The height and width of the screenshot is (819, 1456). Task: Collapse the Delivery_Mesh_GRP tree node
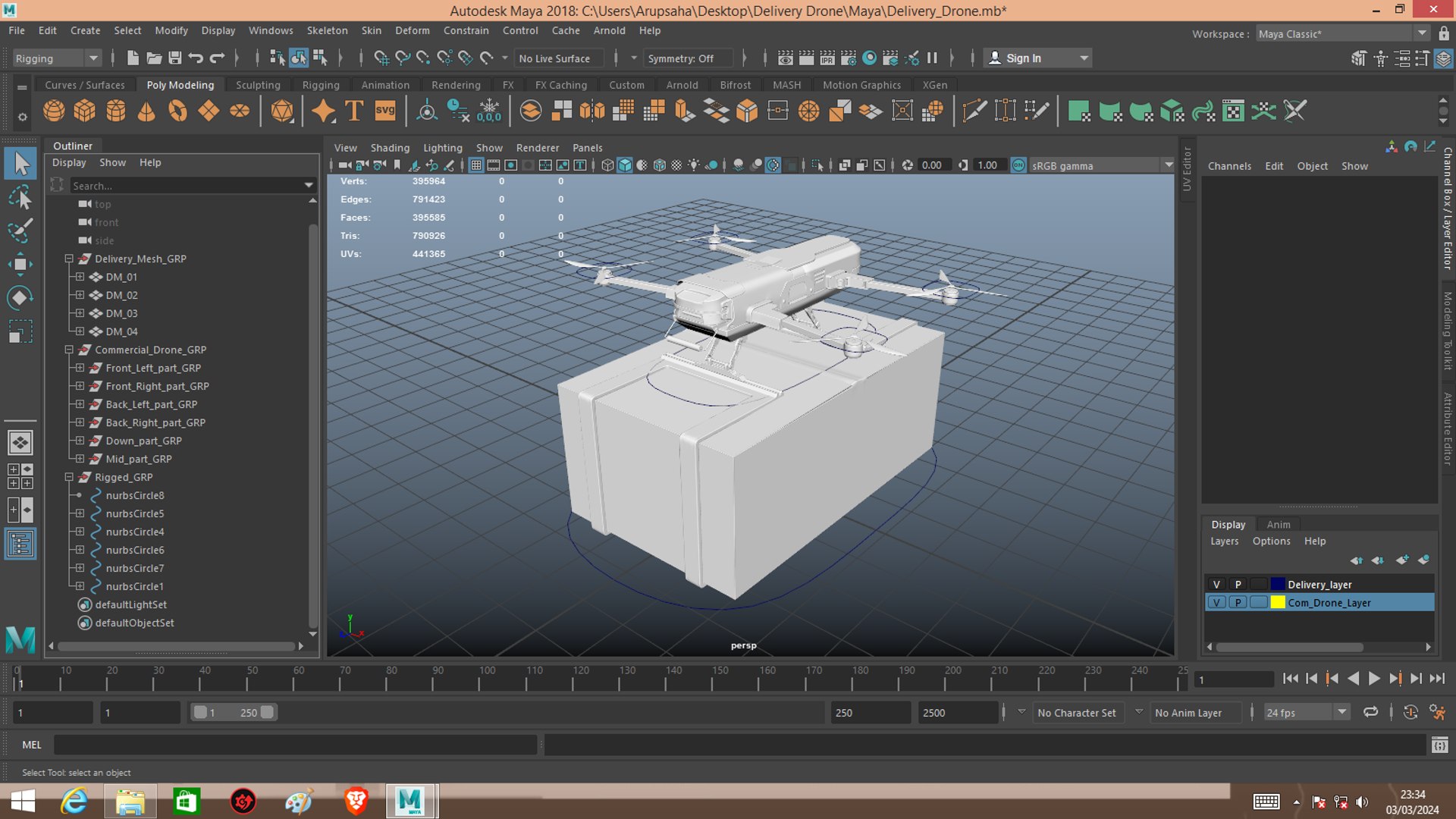(x=69, y=259)
